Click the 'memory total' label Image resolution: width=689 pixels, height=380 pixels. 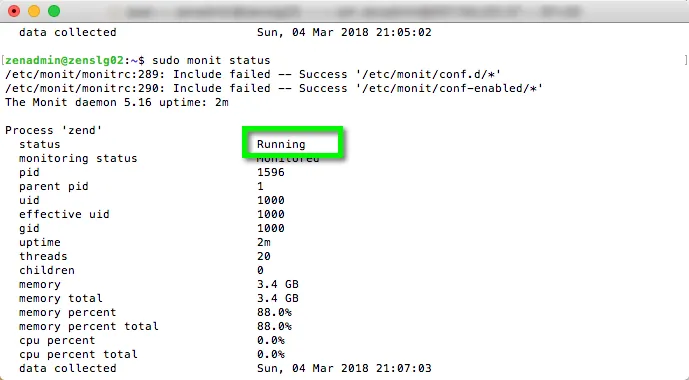click(61, 298)
